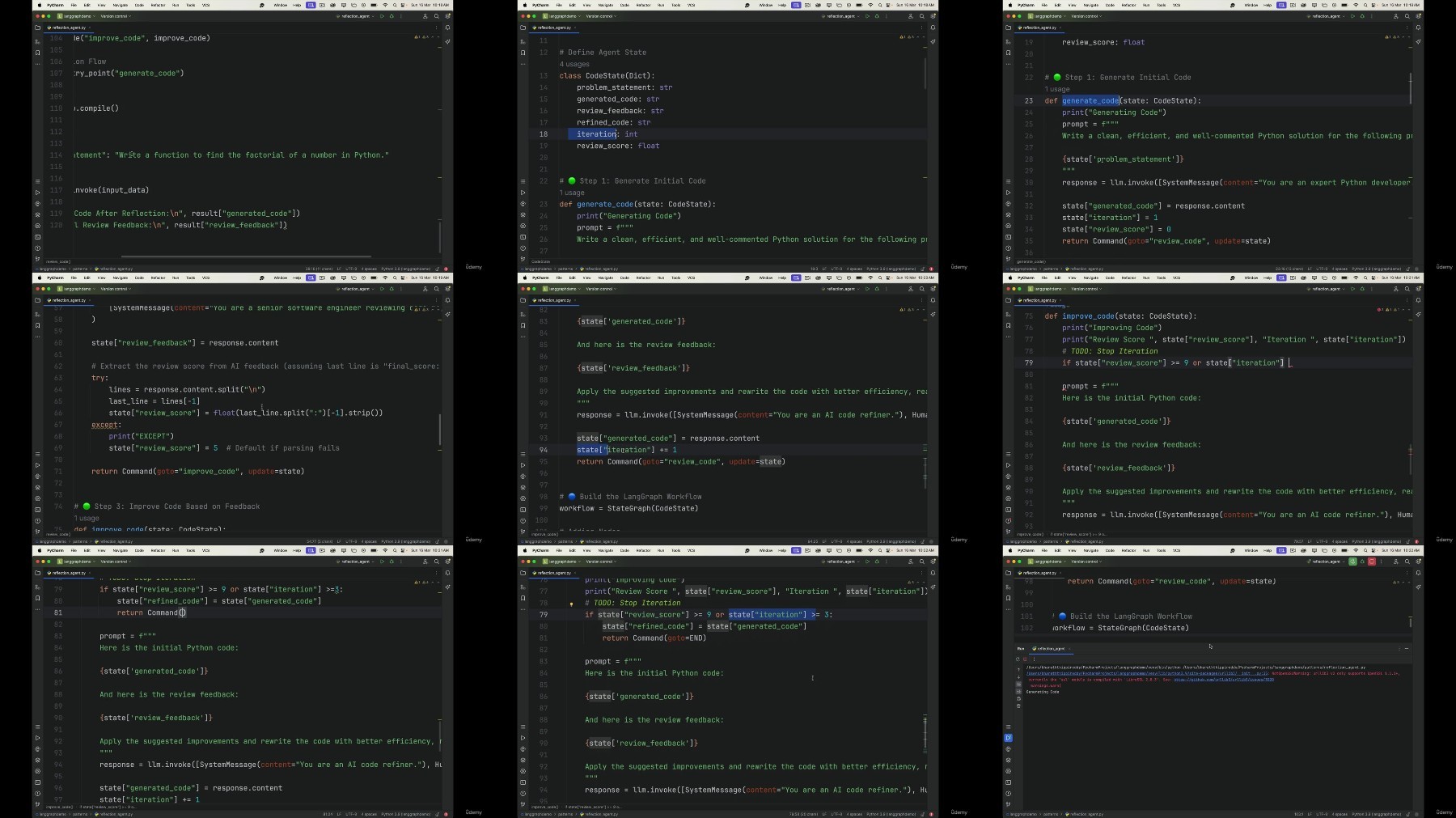Open the File menu in the factorial prompt frame
The height and width of the screenshot is (818, 1456).
tap(74, 5)
